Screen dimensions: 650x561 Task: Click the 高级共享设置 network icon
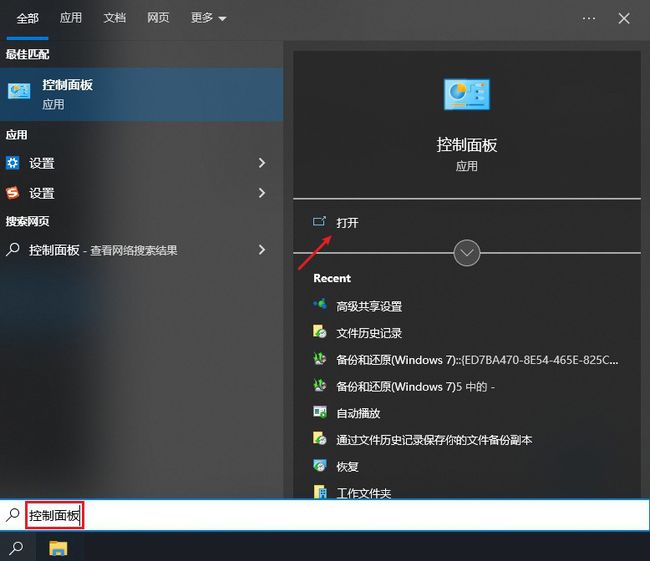[320, 304]
